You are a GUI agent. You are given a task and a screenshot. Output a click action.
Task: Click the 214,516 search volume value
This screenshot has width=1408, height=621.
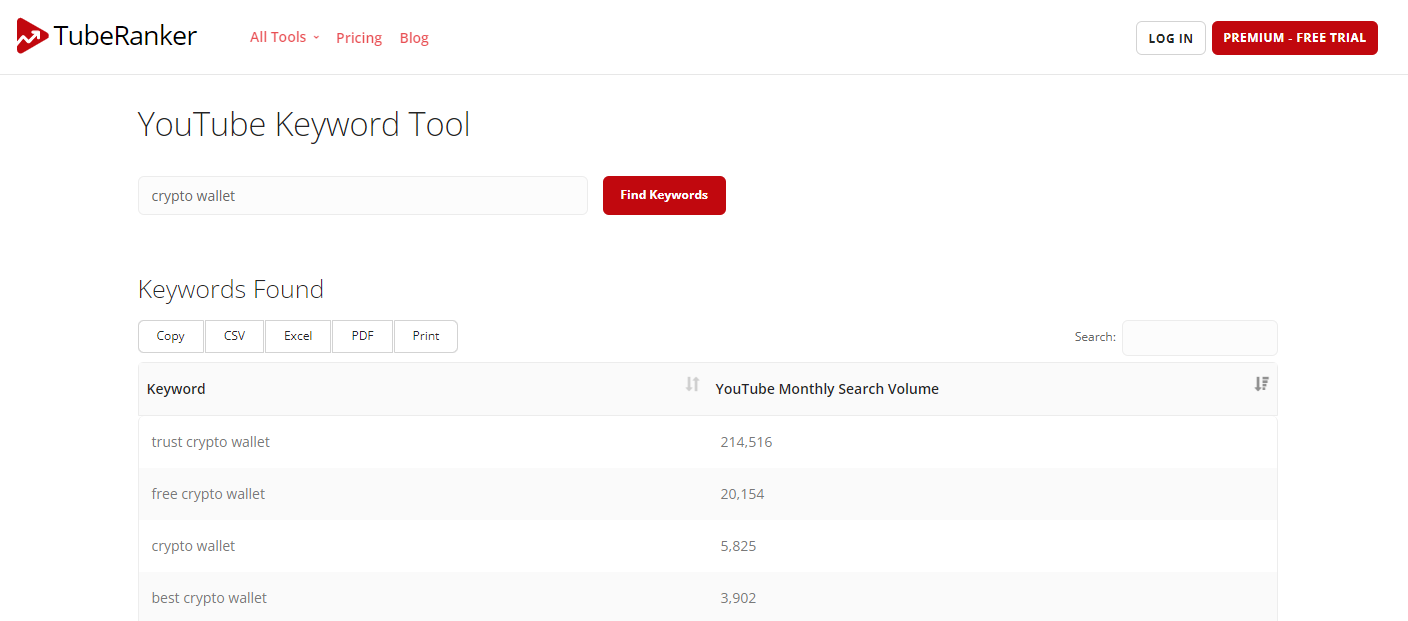tap(746, 442)
